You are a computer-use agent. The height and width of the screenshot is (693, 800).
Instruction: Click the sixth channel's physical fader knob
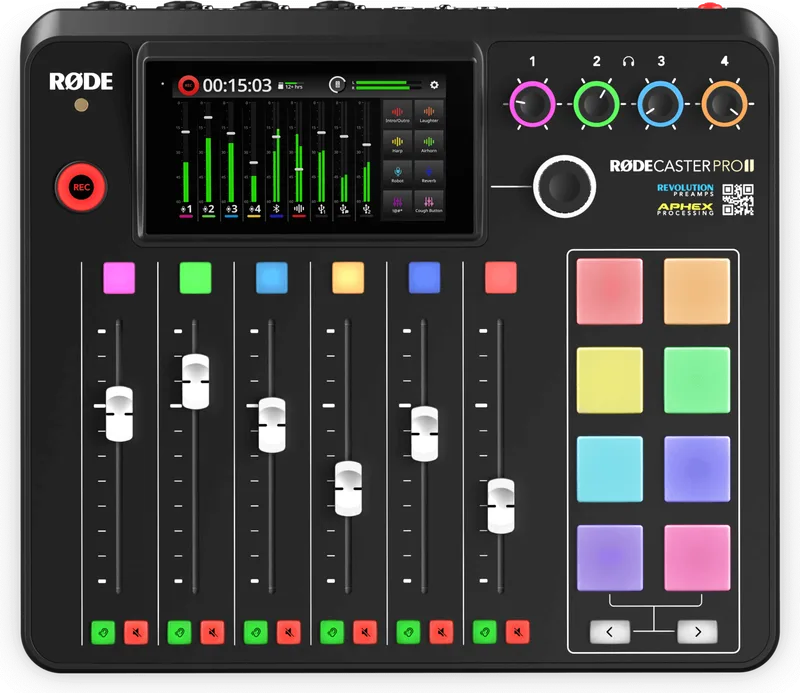point(501,506)
